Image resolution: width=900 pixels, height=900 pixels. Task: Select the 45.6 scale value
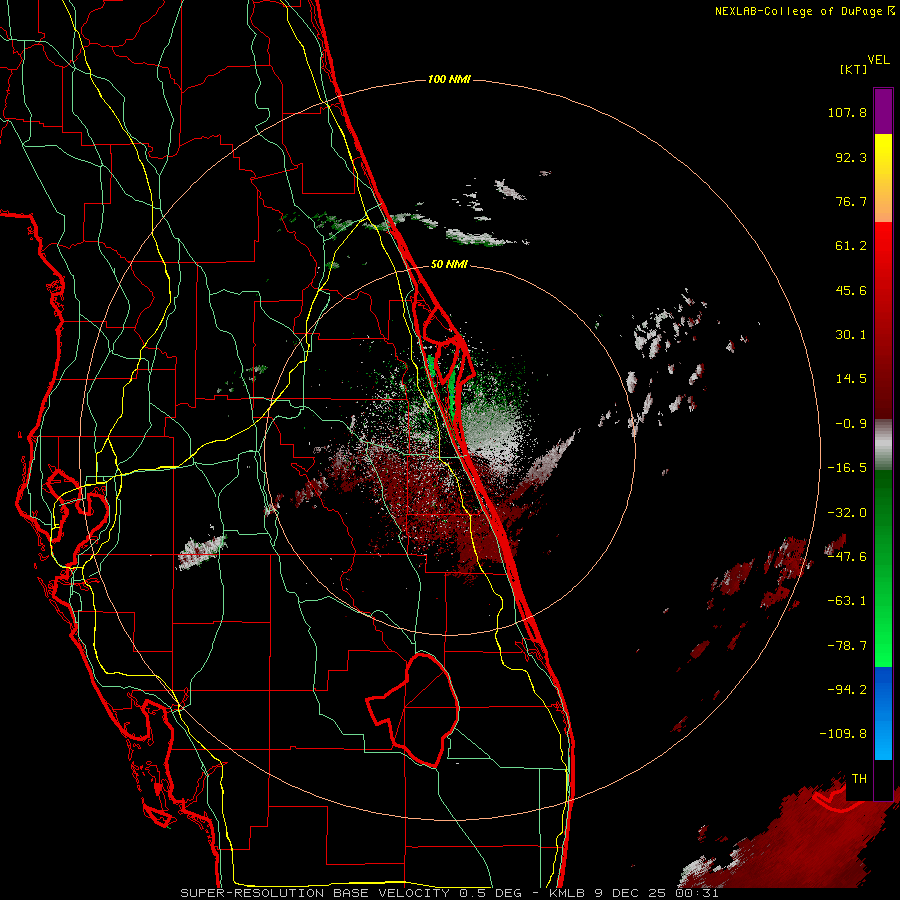[x=851, y=290]
